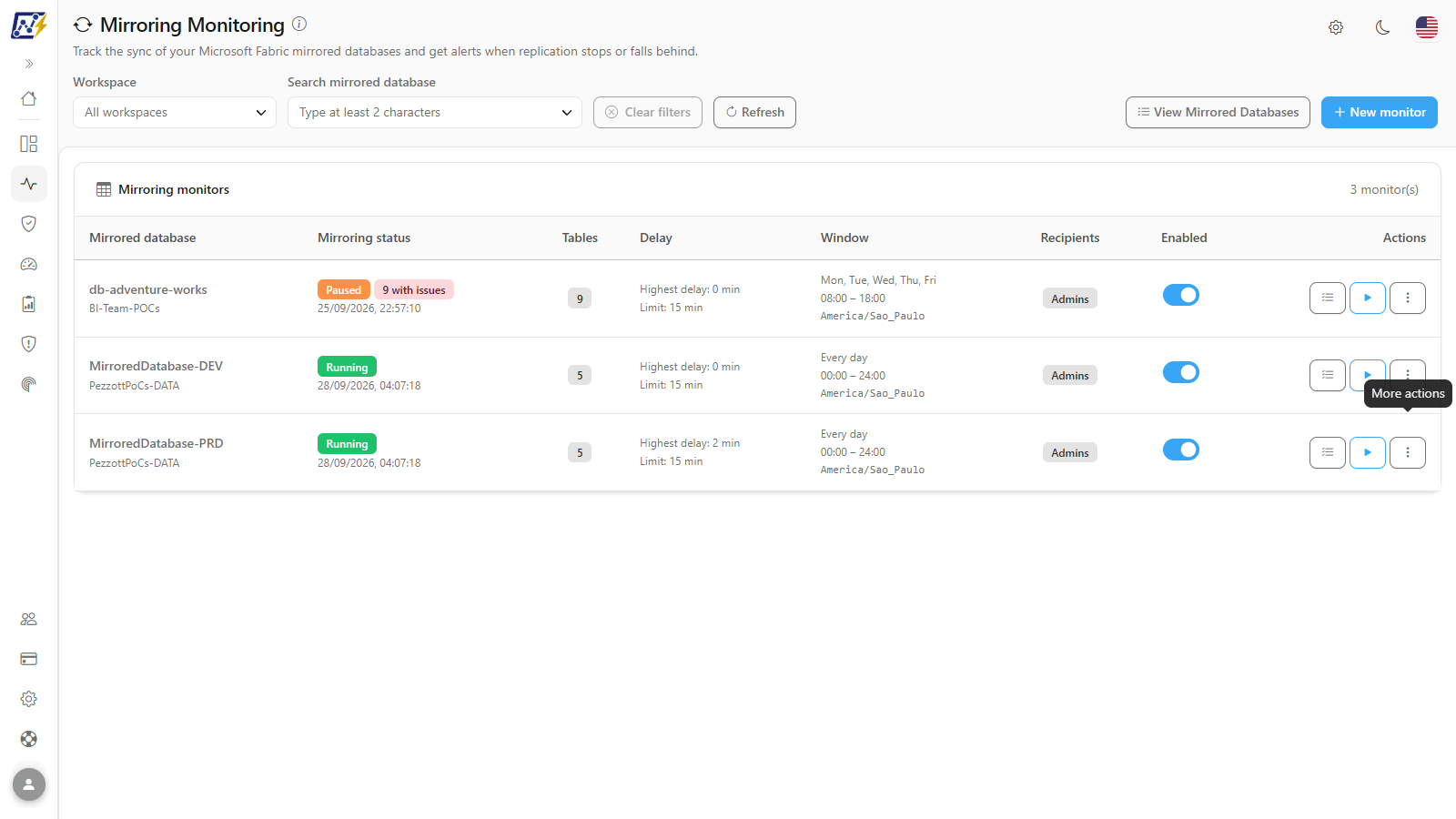
Task: Toggle Enabled switch for db-adventure-works
Action: 1181,295
